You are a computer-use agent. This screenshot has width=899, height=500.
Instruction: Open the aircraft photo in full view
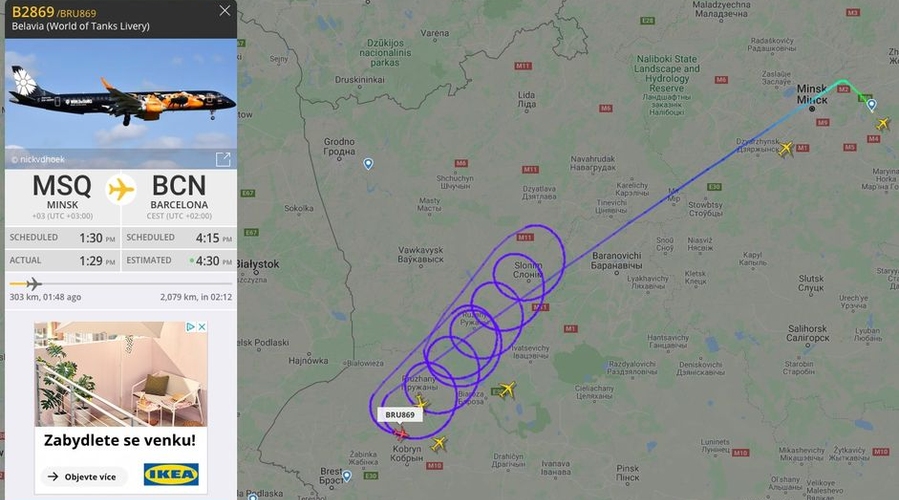click(x=223, y=159)
